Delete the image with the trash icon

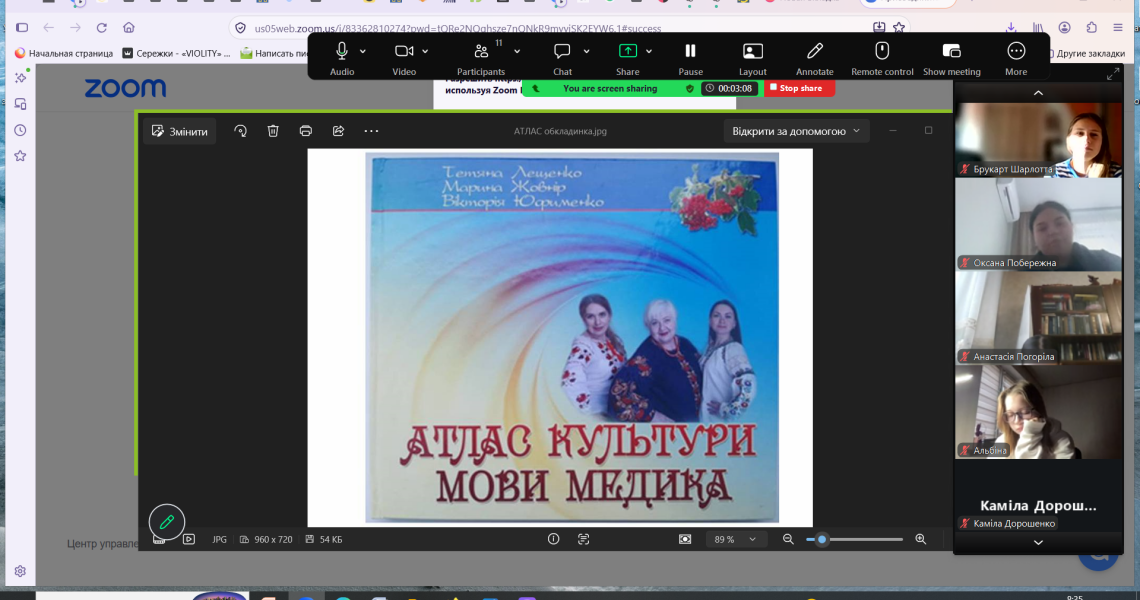pyautogui.click(x=273, y=131)
